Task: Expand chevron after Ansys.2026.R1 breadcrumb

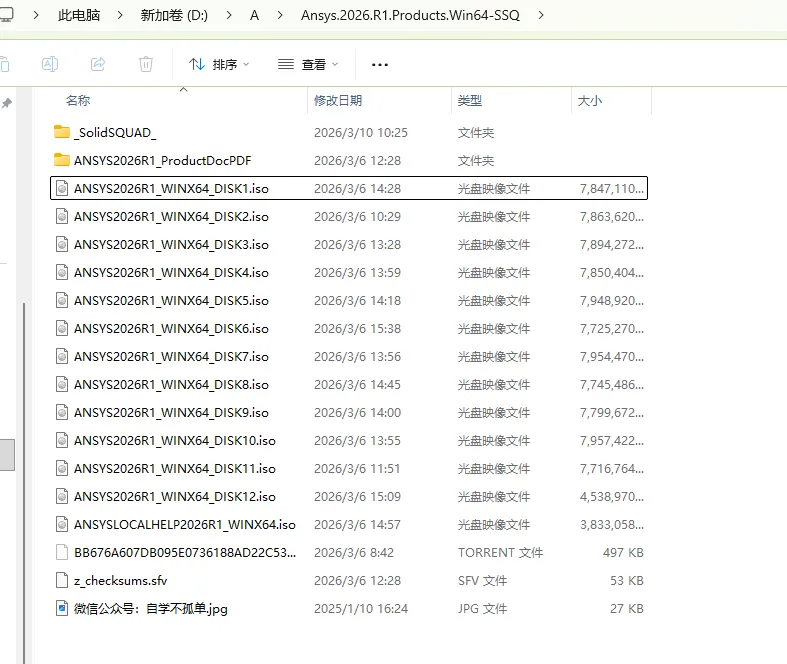Action: click(541, 15)
